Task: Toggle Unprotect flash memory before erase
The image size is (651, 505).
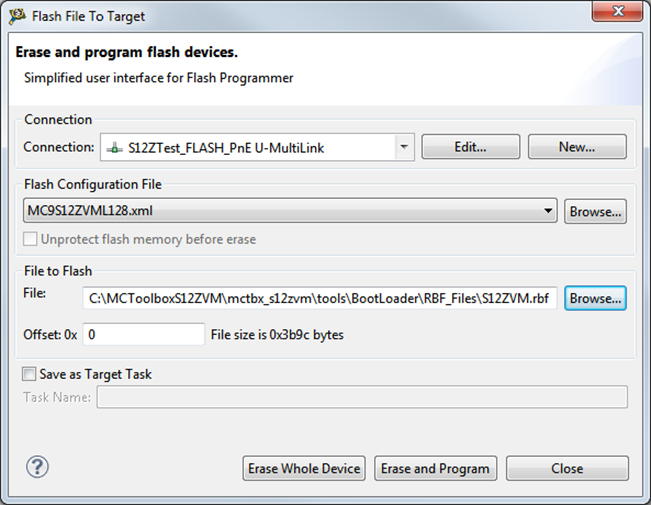Action: point(31,239)
